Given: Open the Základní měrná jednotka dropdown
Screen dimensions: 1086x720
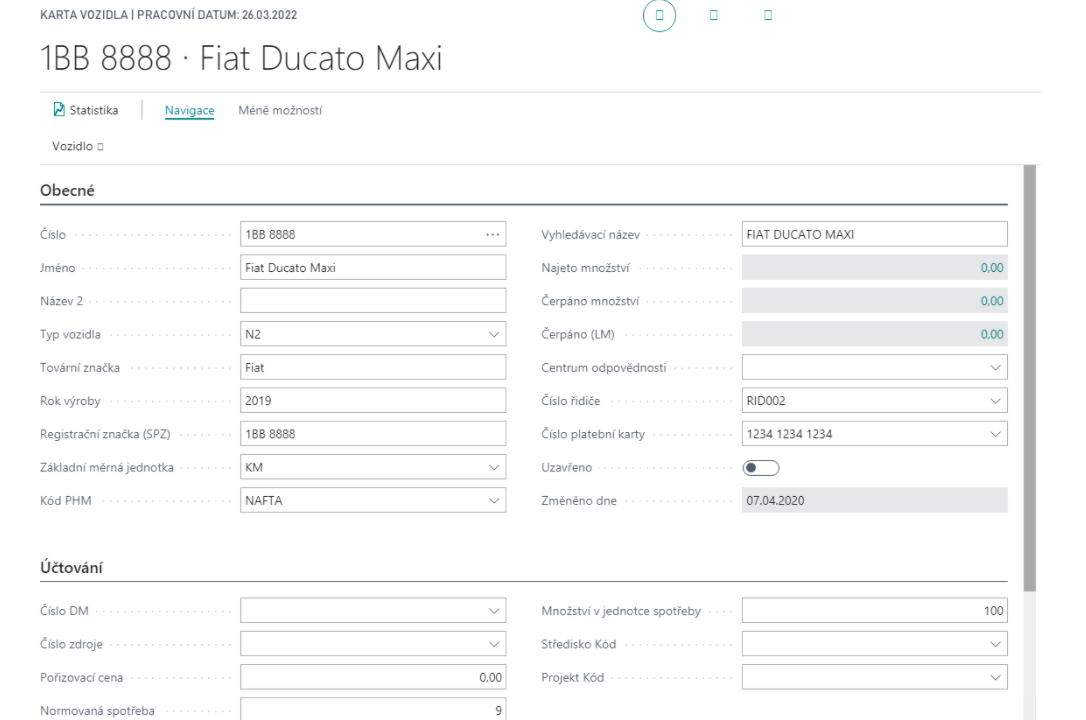Looking at the screenshot, I should coord(492,467).
